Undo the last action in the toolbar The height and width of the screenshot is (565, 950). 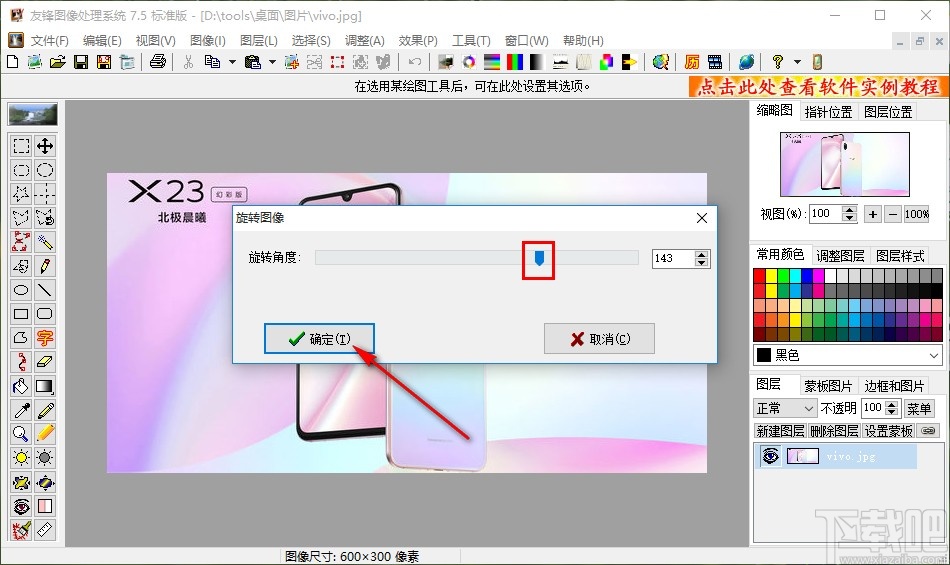coord(415,62)
